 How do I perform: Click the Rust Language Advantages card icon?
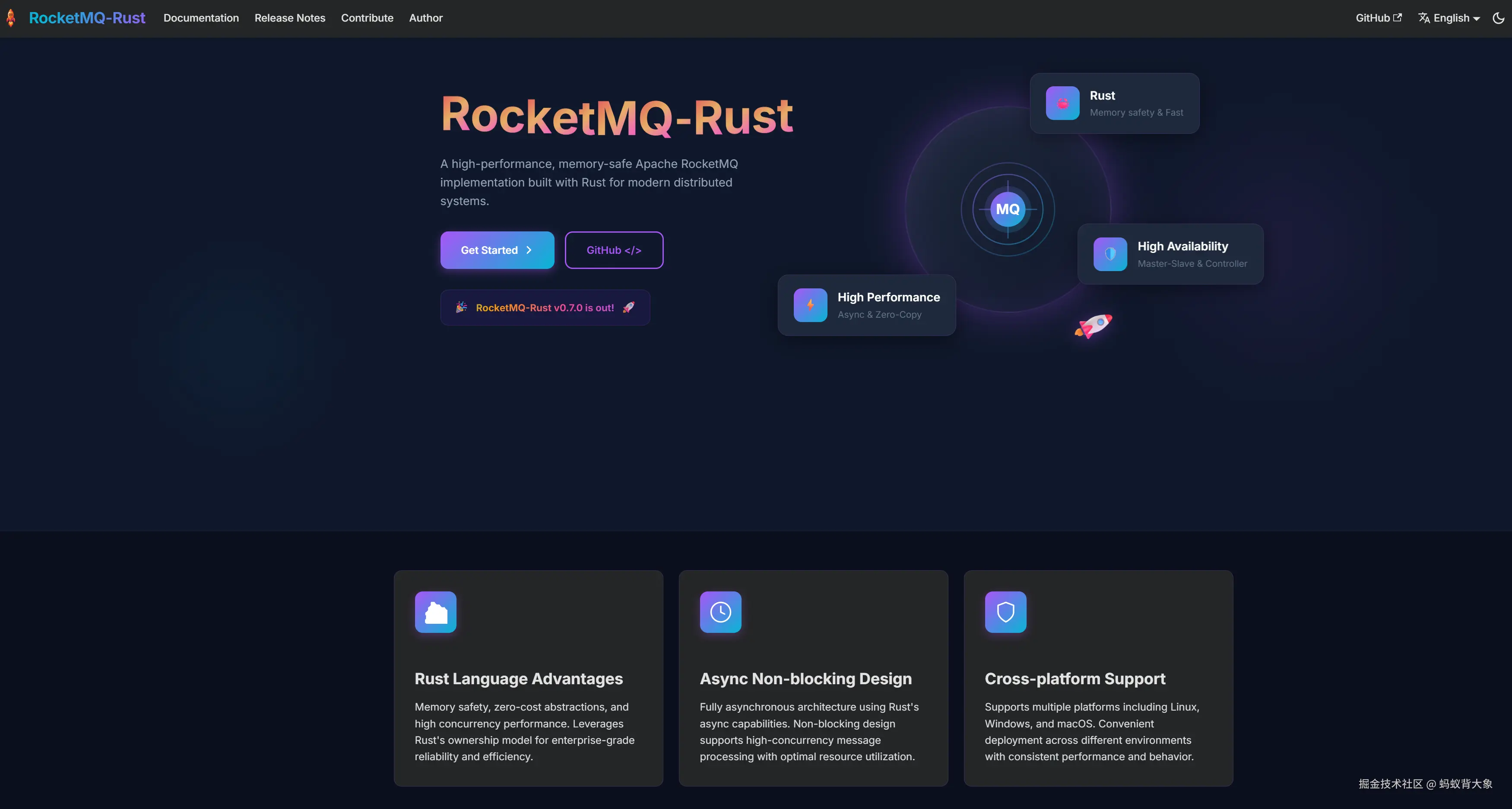[x=435, y=612]
